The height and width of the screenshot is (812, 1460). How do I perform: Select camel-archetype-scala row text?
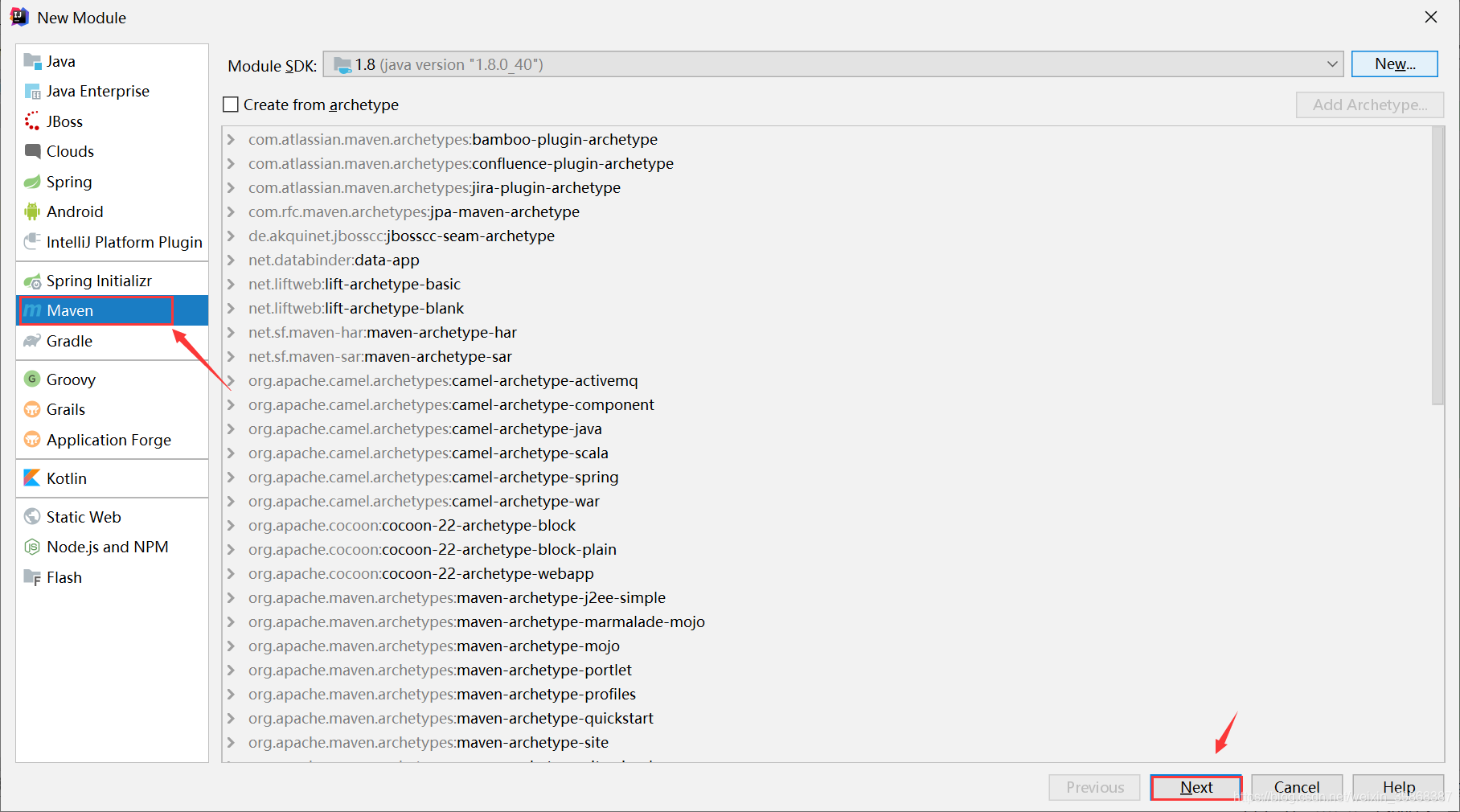[429, 453]
